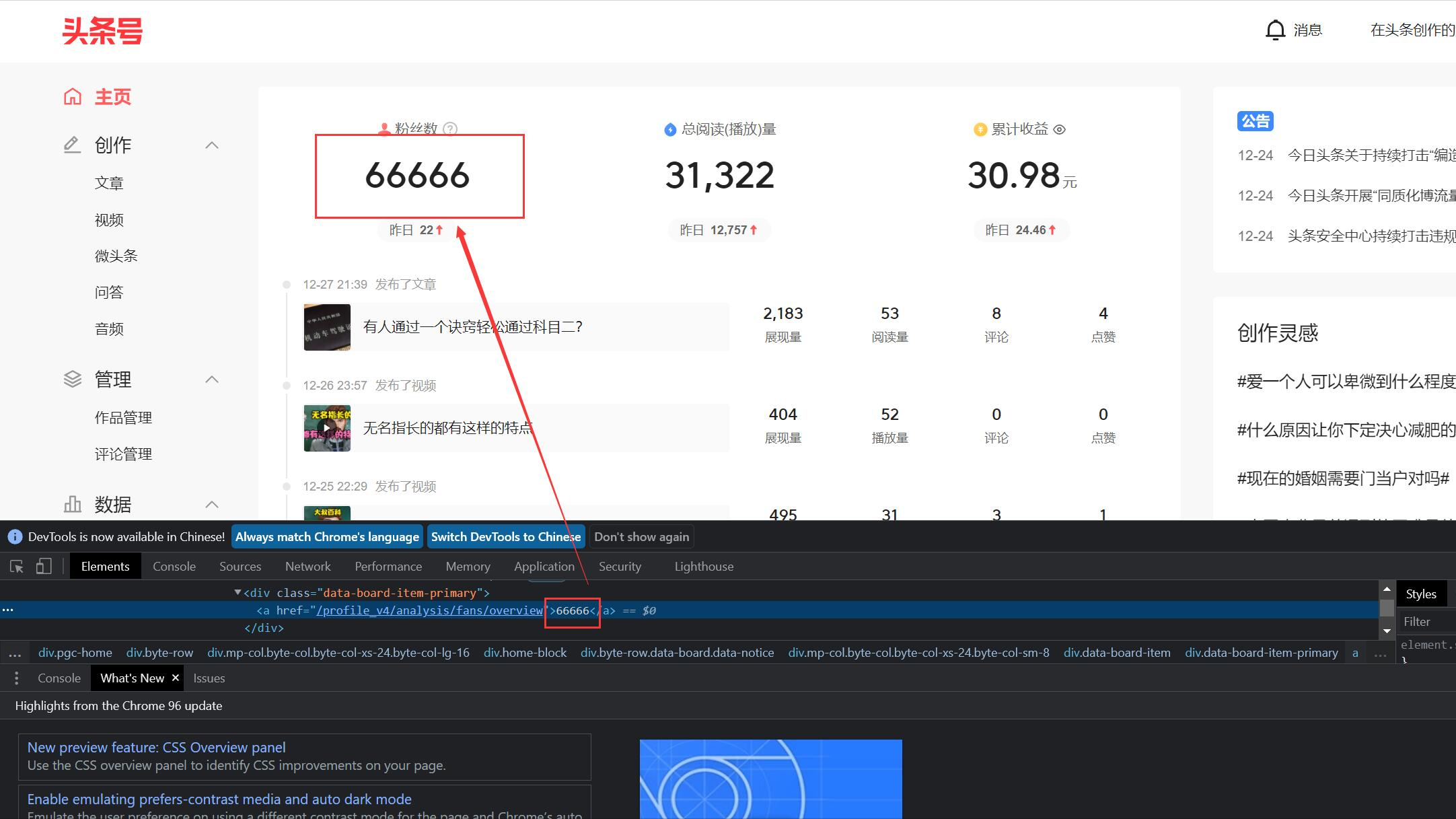Close the What's New drawer tab
Screen dimensions: 1456x819
(x=176, y=678)
